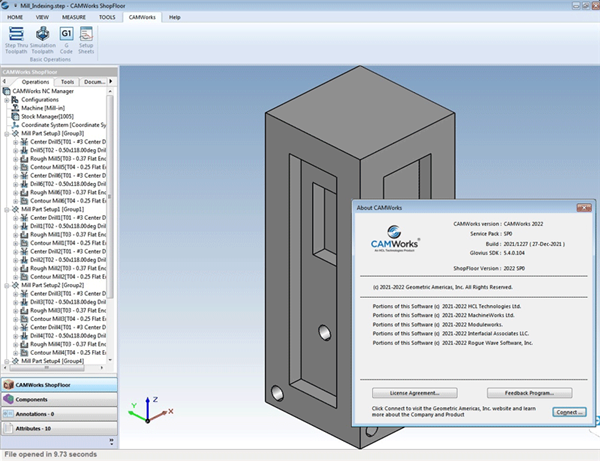Screen dimensions: 600x461
Task: Click the Rough Mill1 operation icon
Action: [x=24, y=235]
